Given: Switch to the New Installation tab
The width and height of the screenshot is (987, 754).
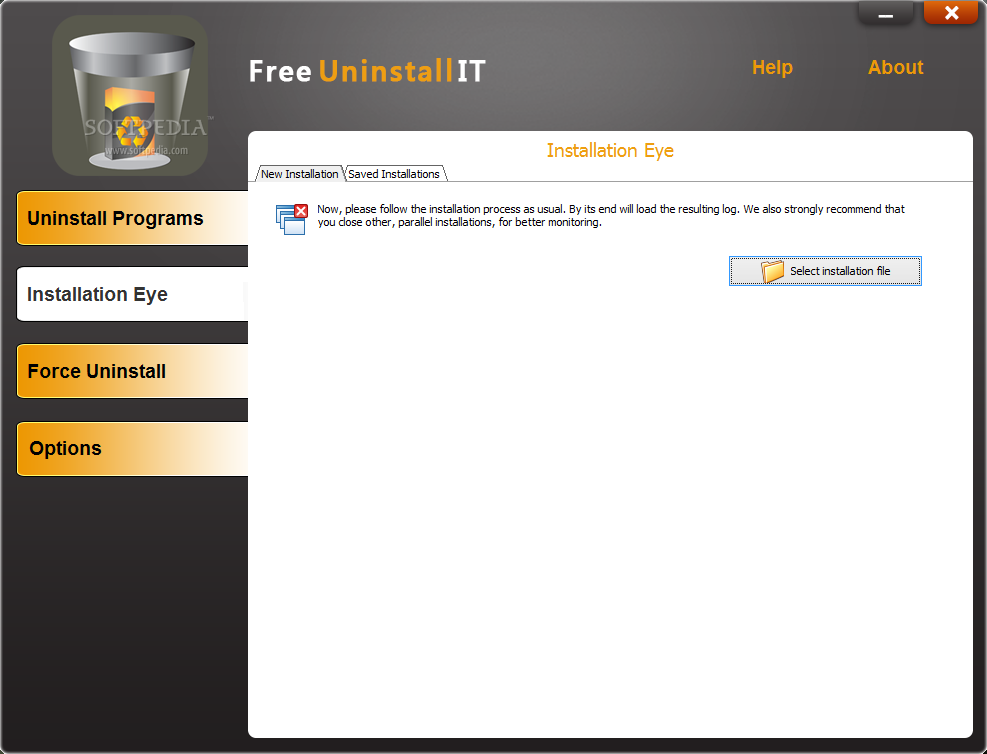Looking at the screenshot, I should pyautogui.click(x=300, y=174).
